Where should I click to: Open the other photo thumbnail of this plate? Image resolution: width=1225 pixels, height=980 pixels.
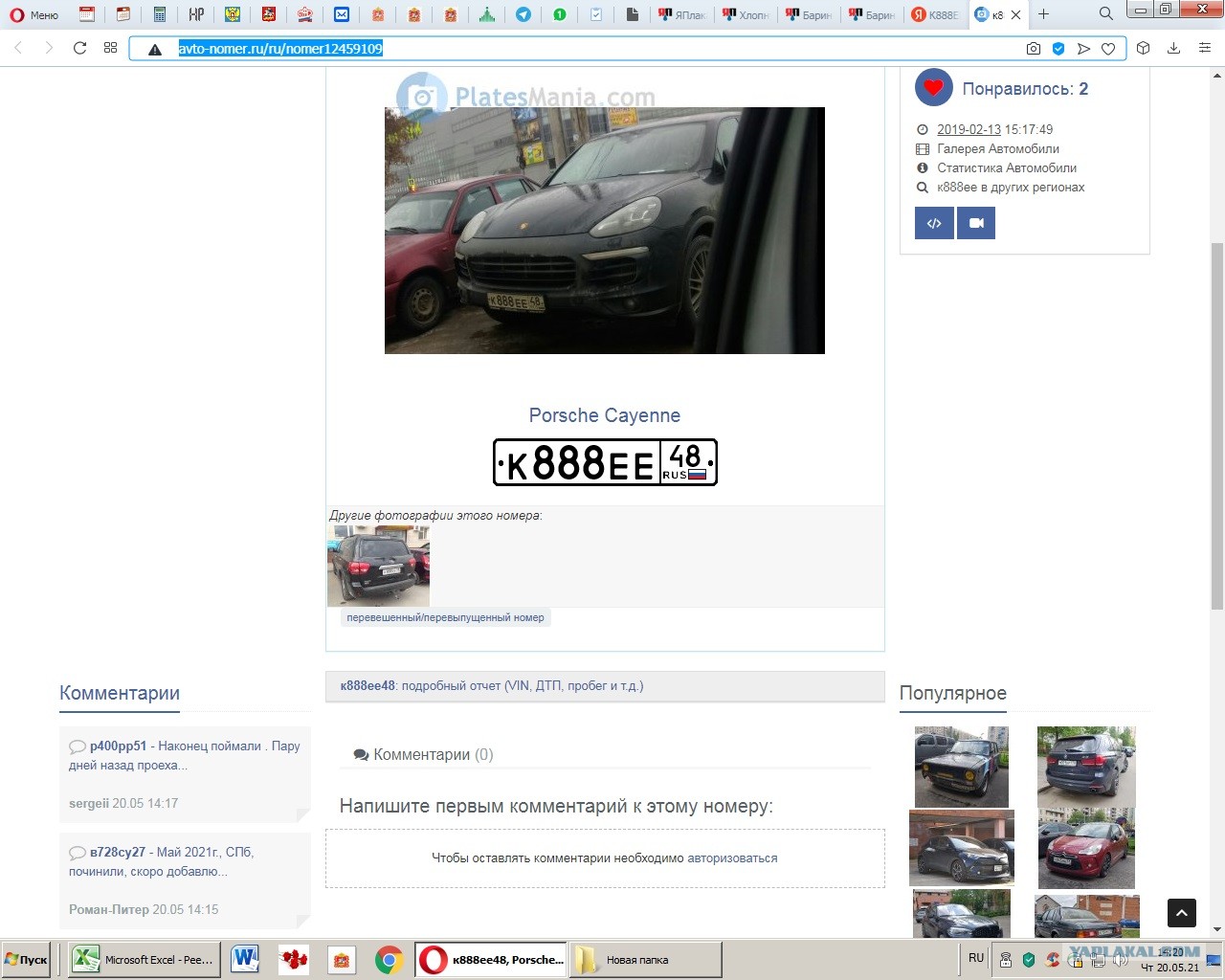tap(378, 566)
